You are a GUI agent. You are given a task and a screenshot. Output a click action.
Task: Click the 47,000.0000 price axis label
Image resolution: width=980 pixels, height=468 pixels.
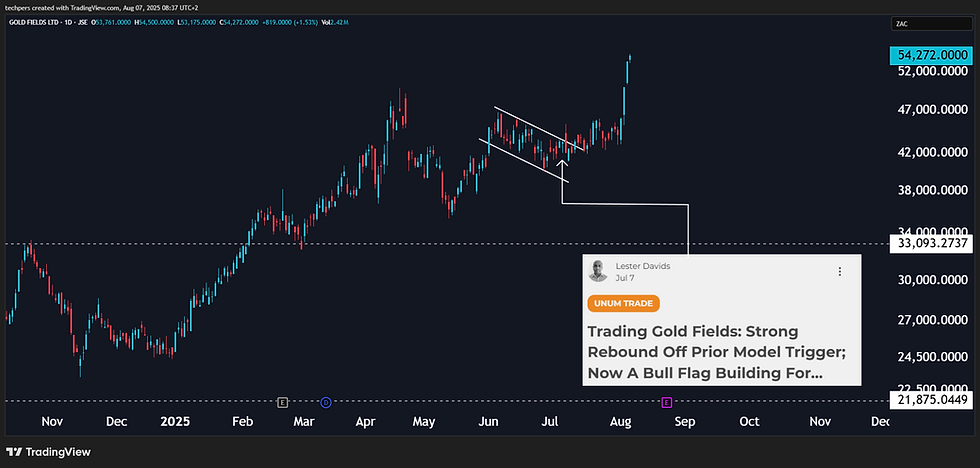point(931,111)
